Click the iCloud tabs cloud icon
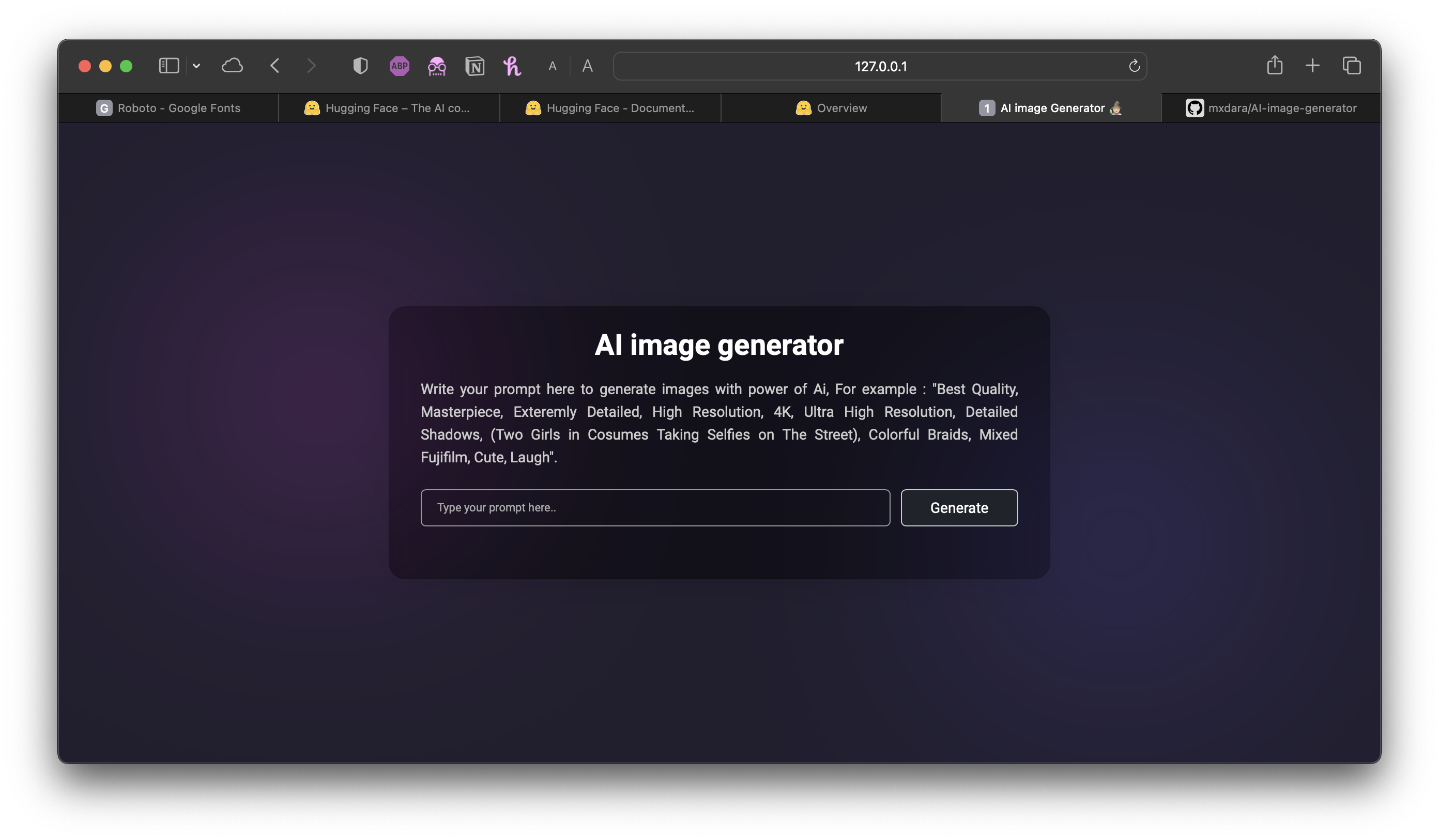 pyautogui.click(x=232, y=66)
